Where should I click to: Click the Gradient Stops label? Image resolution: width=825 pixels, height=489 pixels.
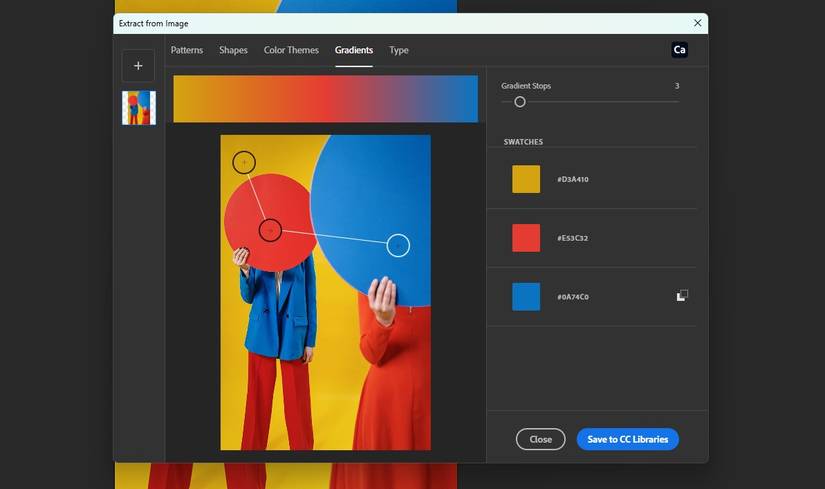coord(526,86)
